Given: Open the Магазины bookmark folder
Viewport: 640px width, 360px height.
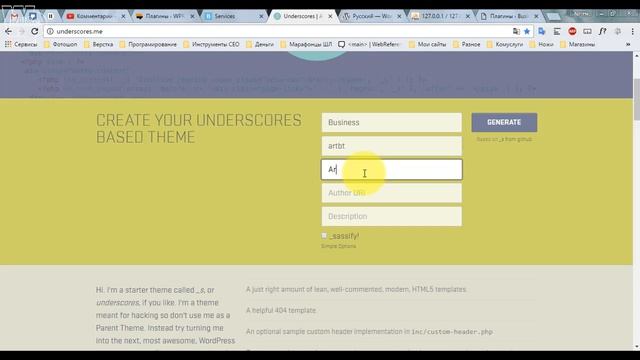Looking at the screenshot, I should tap(578, 44).
